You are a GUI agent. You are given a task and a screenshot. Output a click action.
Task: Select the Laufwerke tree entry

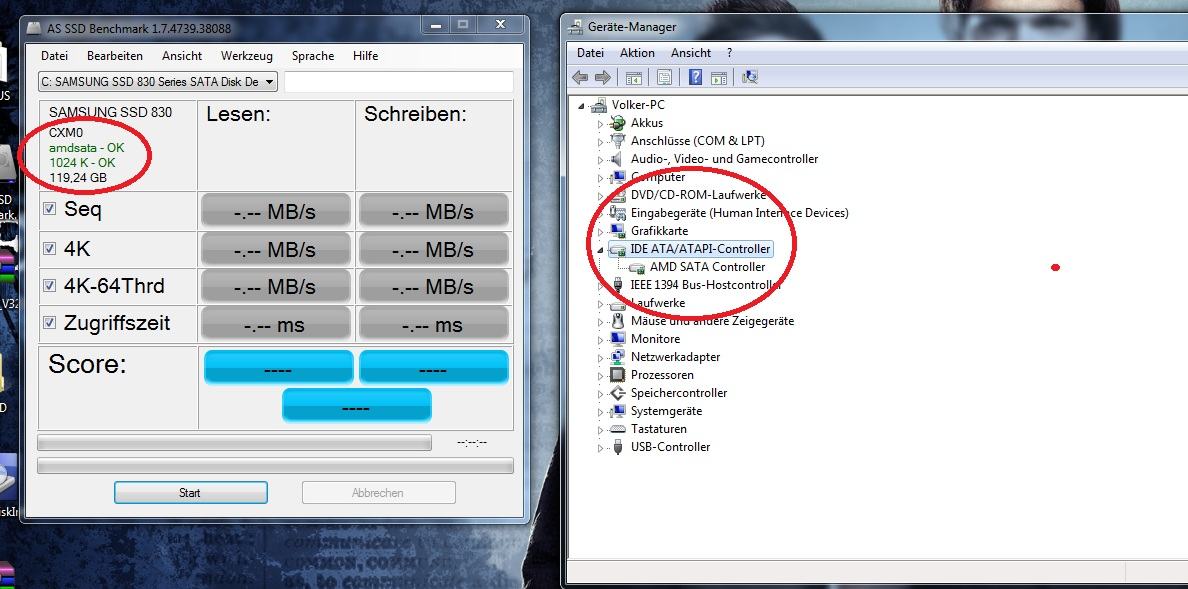658,303
